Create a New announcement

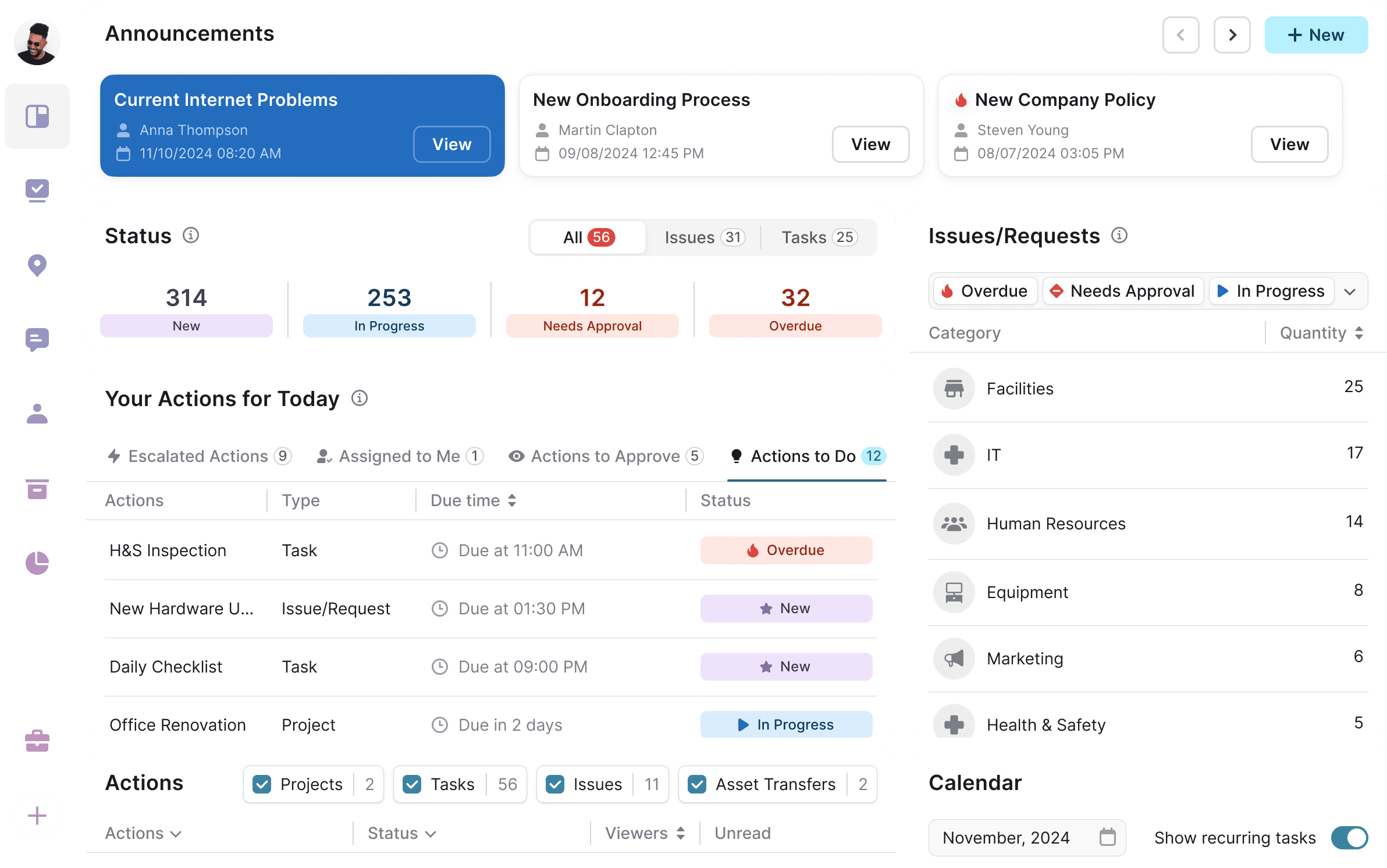point(1315,35)
